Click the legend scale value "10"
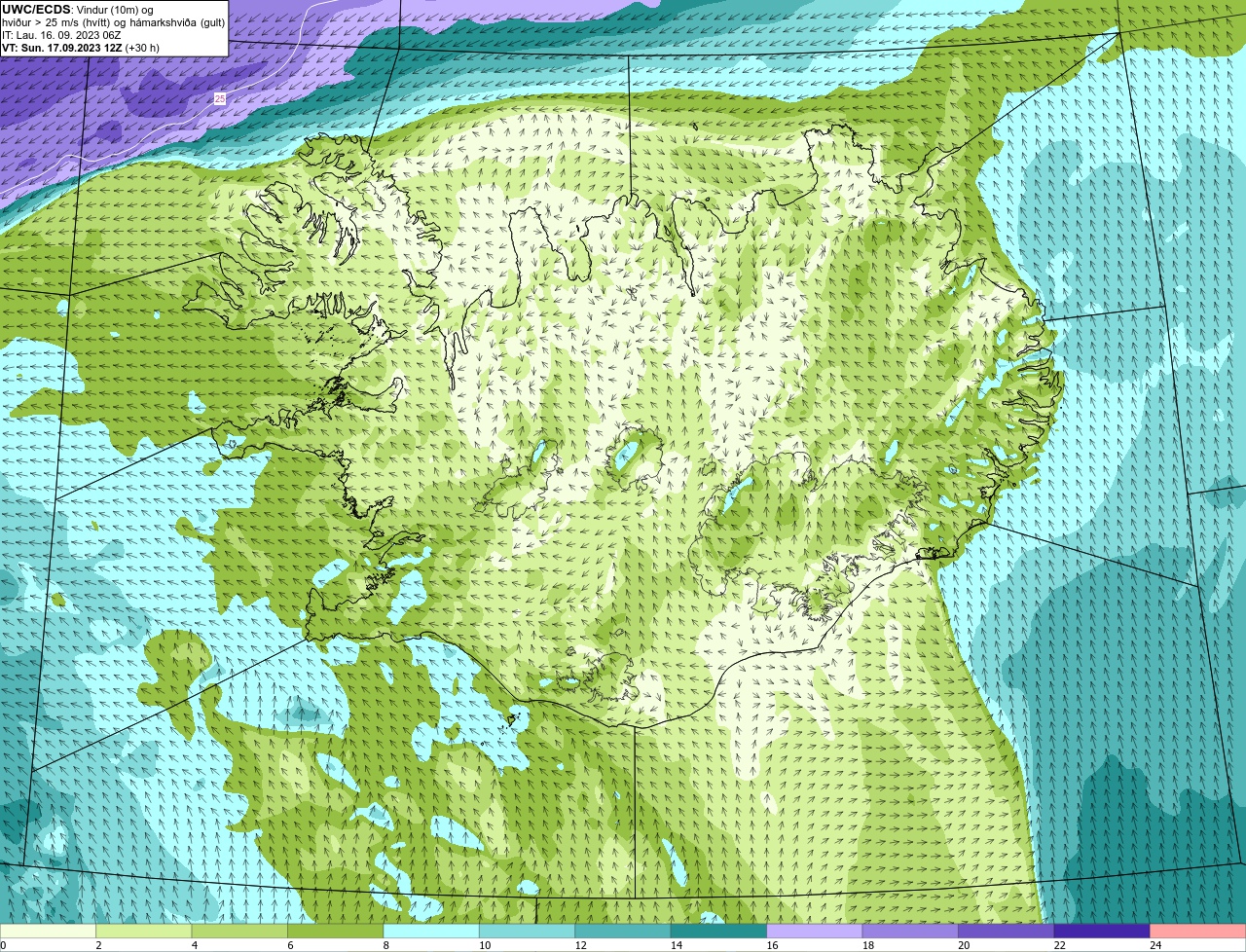Screen dimensions: 1246x952 tap(484, 945)
